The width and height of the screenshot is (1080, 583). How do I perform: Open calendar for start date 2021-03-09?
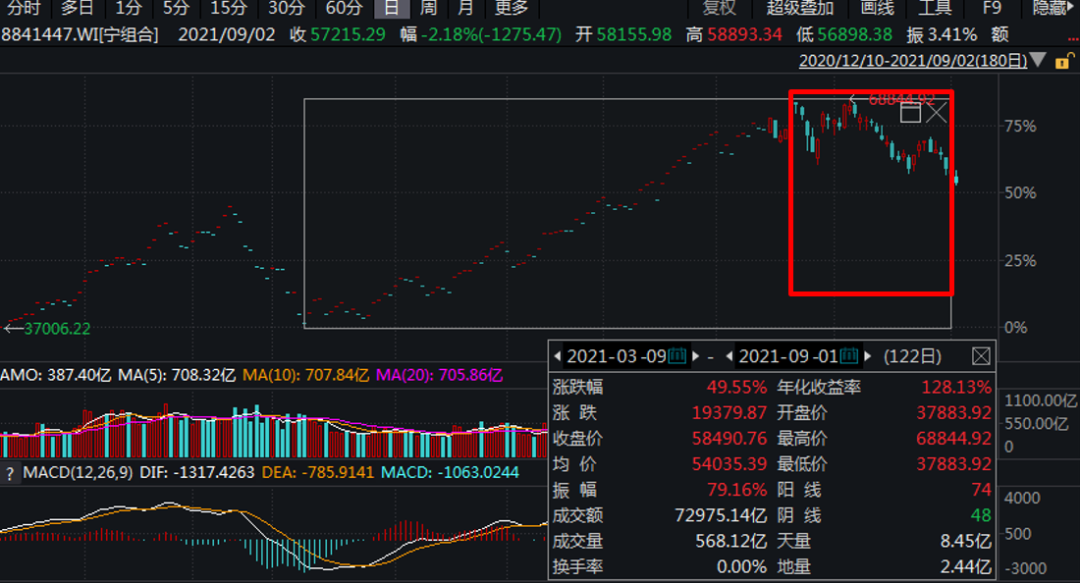(x=677, y=356)
